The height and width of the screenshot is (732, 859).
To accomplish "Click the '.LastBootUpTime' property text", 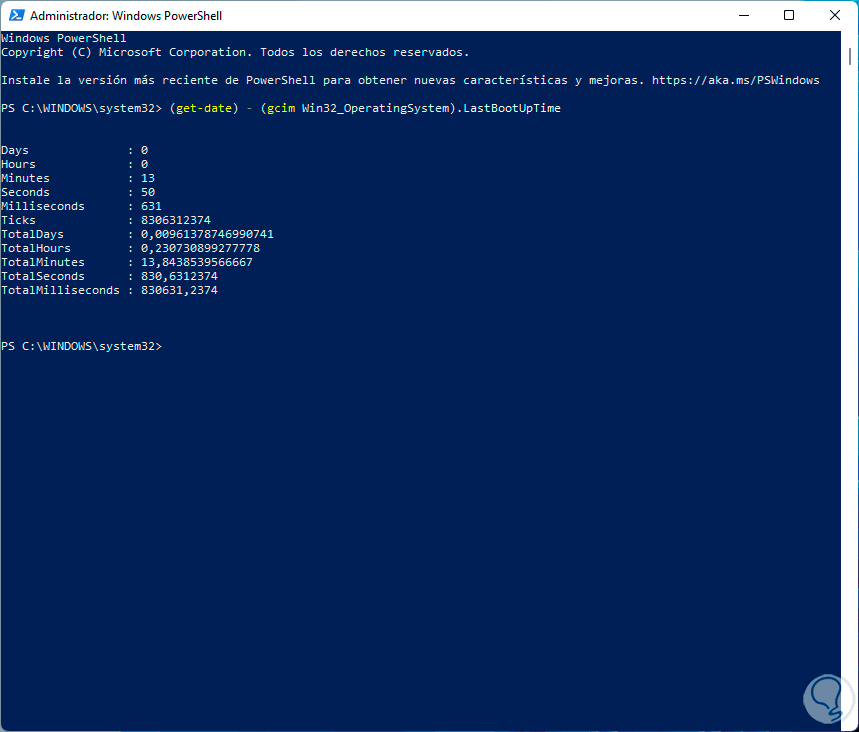I will tap(508, 108).
